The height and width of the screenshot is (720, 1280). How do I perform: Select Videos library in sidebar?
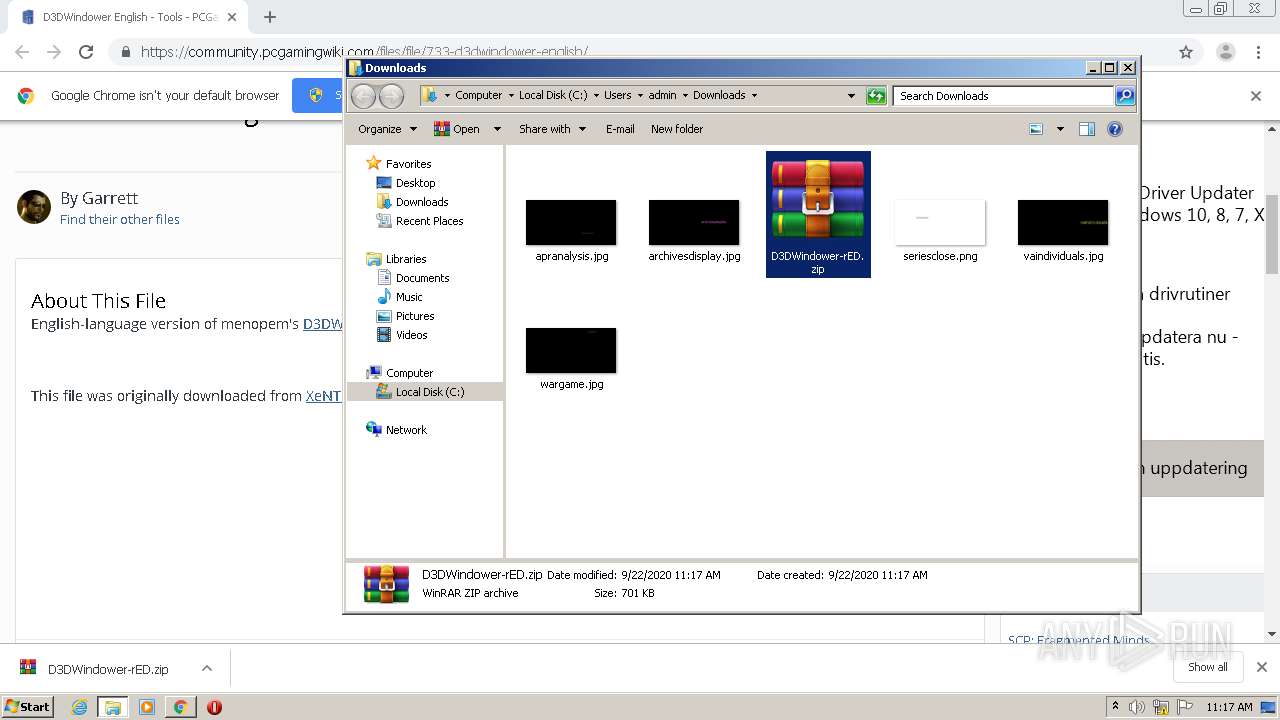411,335
